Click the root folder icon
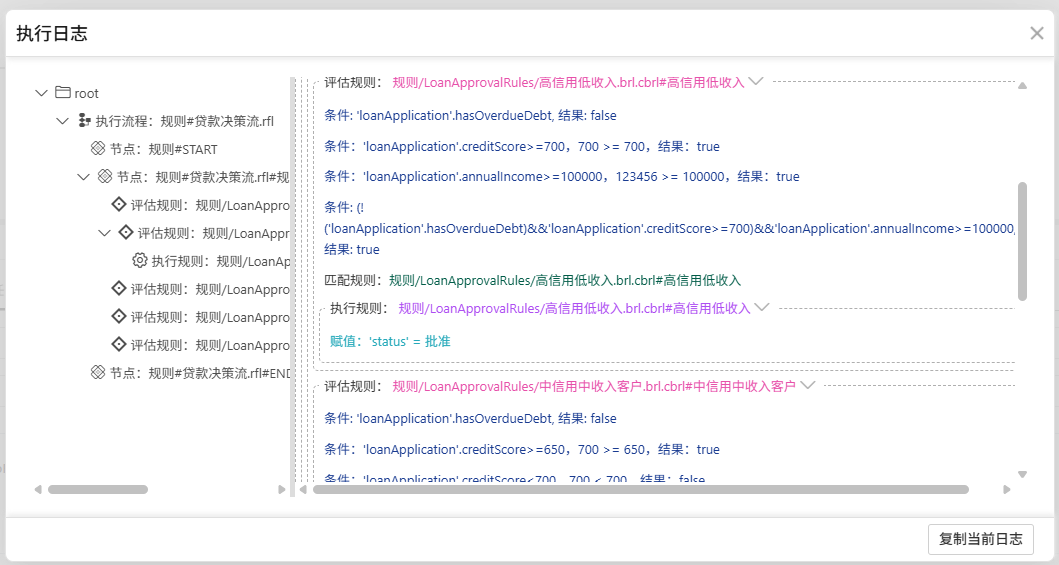 [63, 92]
